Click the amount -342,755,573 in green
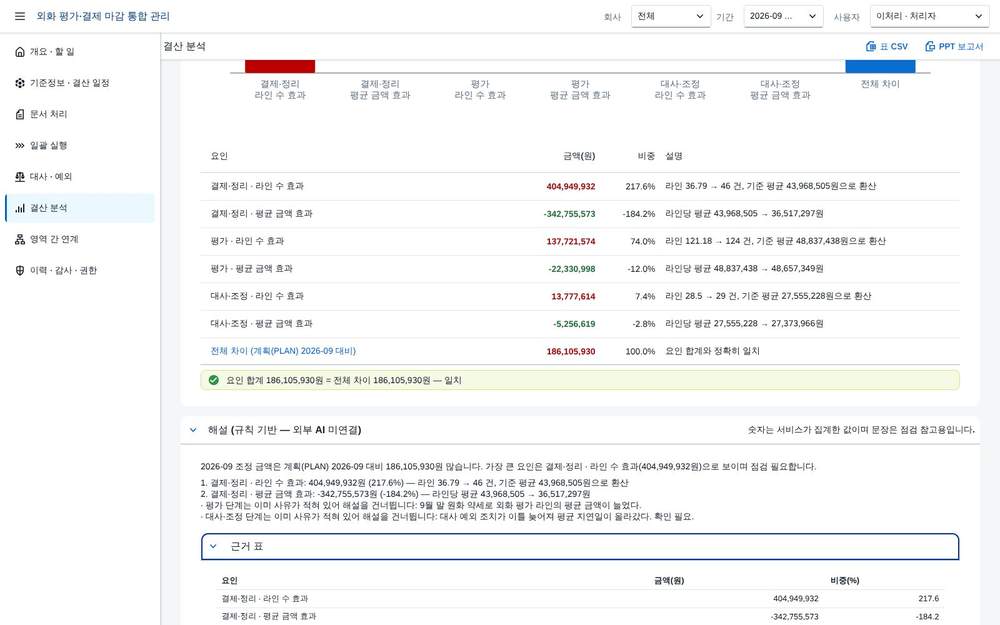The image size is (1000, 625). coord(570,214)
